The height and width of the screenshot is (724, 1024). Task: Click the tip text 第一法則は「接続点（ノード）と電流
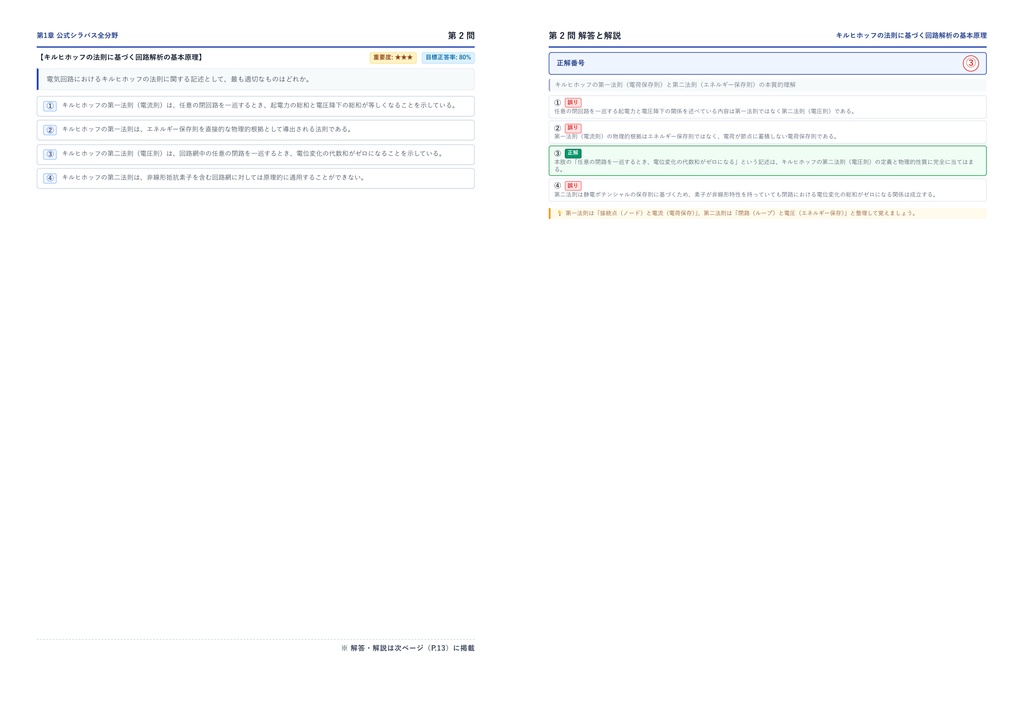pyautogui.click(x=741, y=213)
